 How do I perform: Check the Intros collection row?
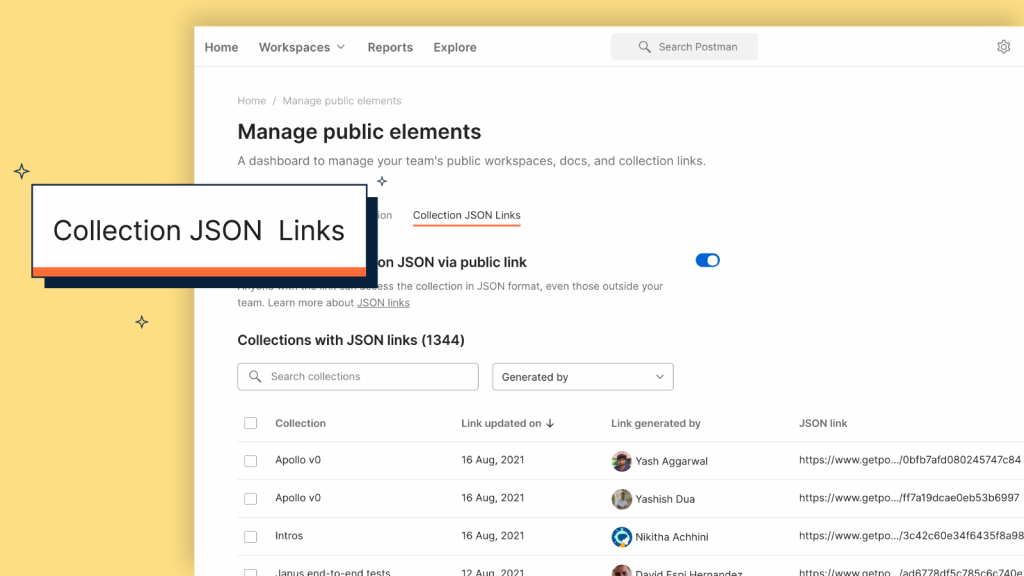250,537
